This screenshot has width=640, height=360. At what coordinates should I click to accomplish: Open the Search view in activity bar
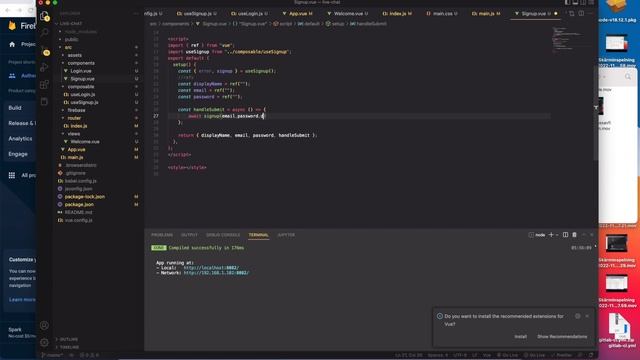coord(44,33)
